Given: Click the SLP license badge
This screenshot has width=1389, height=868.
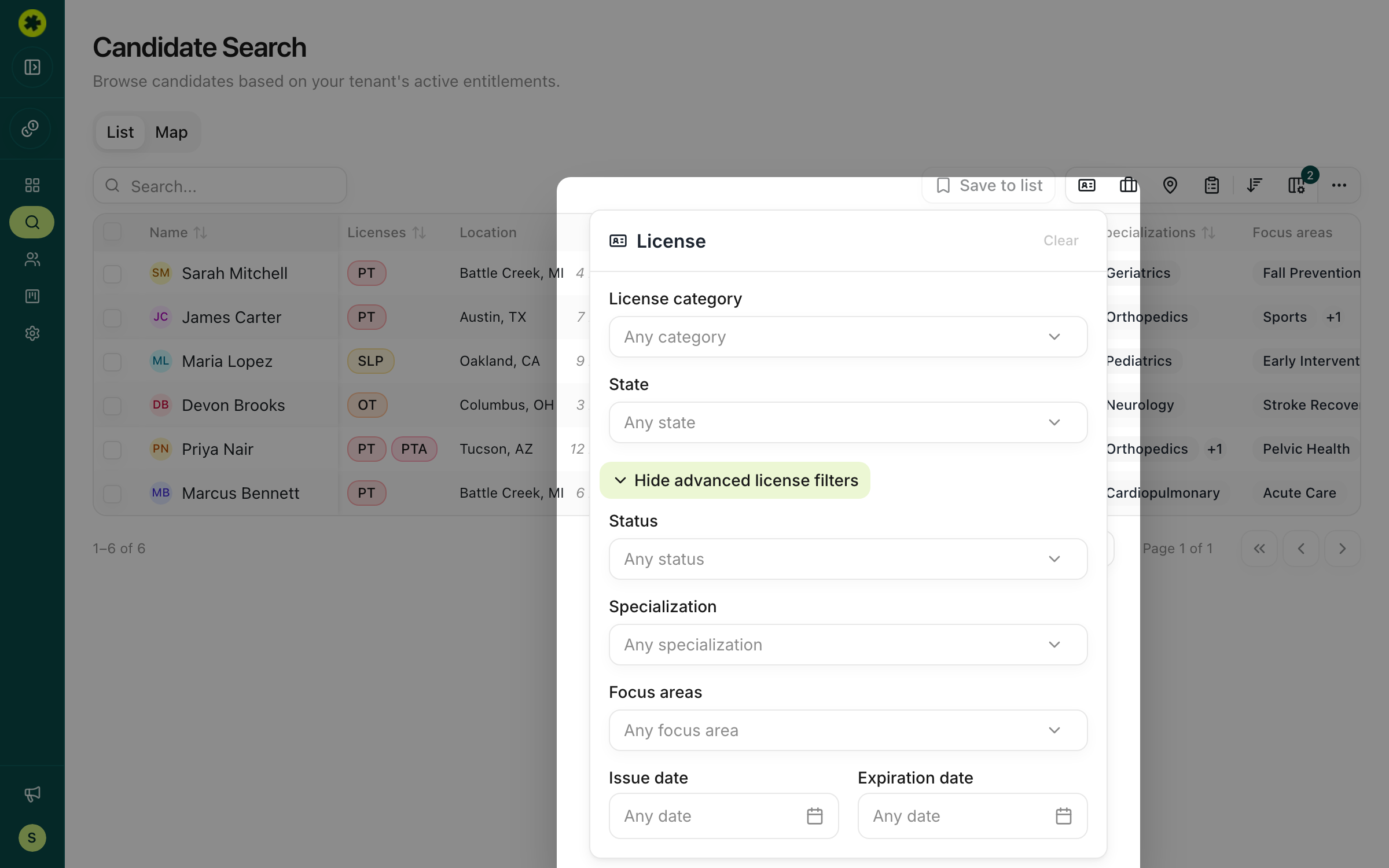Looking at the screenshot, I should 370,361.
